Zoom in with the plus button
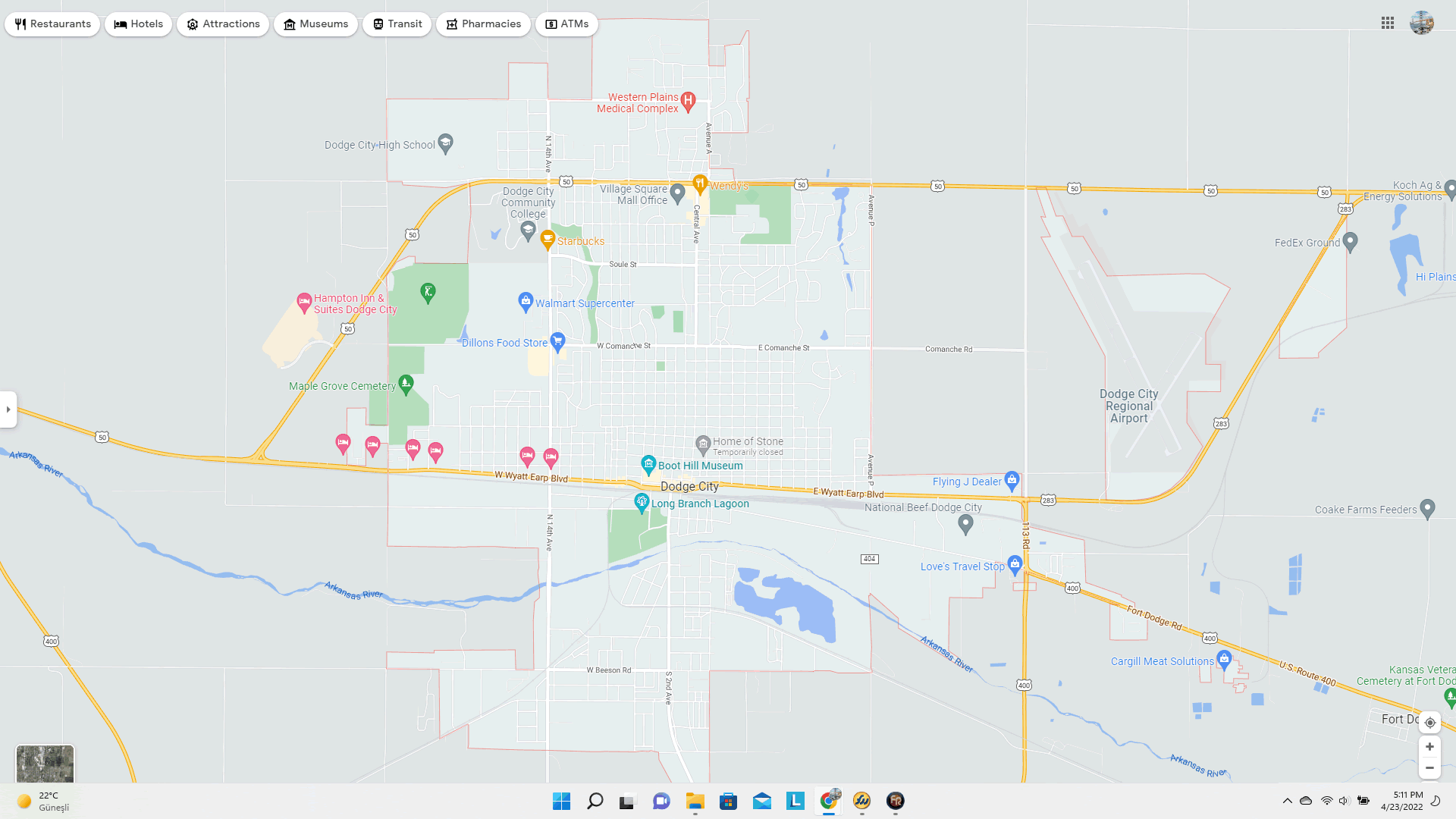Viewport: 1456px width, 819px height. point(1429,747)
